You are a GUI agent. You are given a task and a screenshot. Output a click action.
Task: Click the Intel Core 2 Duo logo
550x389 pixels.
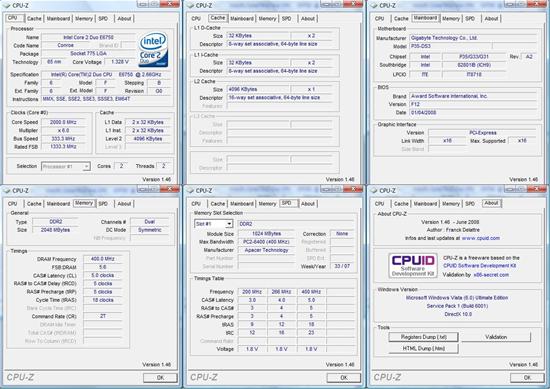(x=153, y=50)
